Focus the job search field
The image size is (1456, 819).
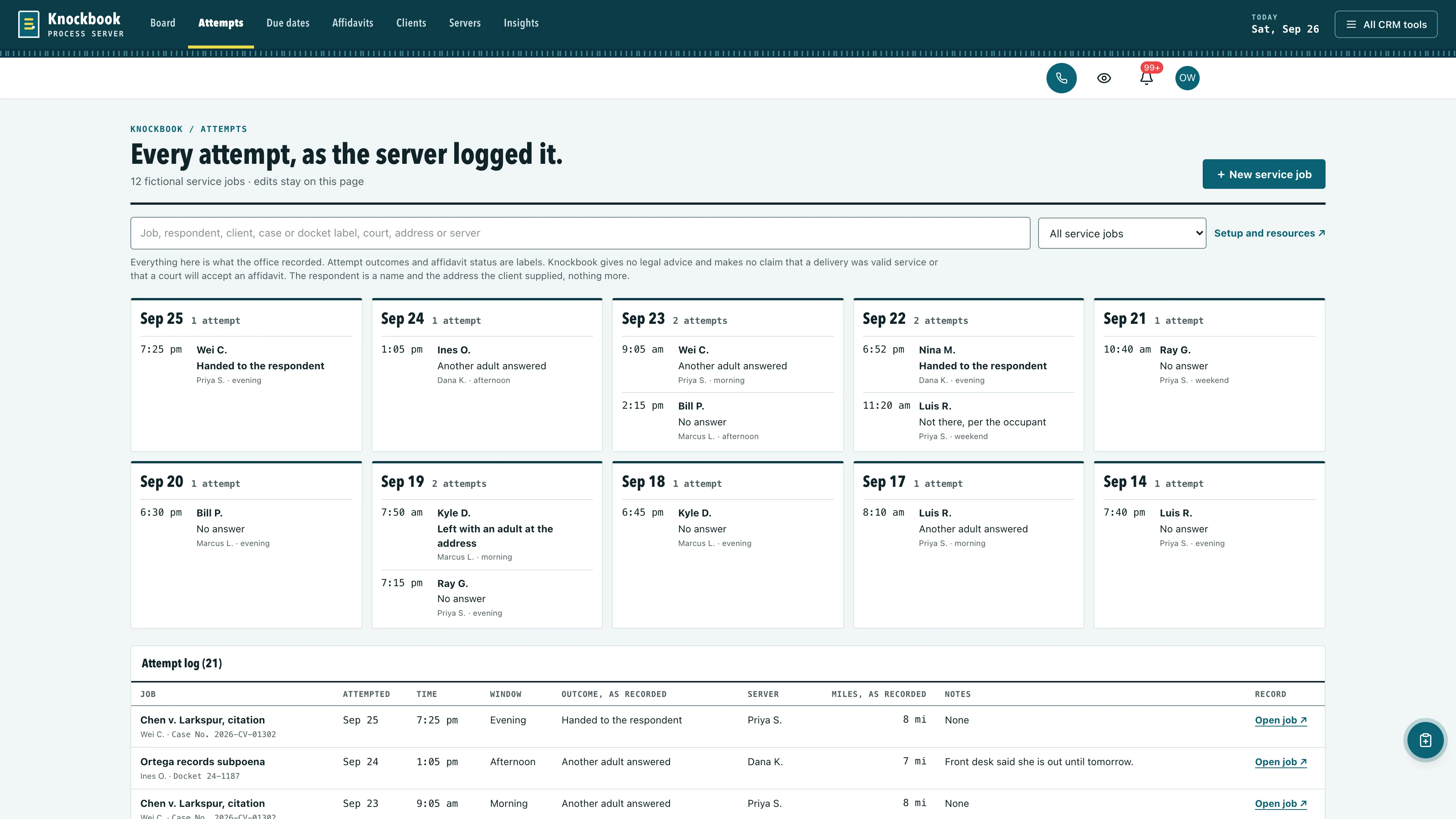580,233
